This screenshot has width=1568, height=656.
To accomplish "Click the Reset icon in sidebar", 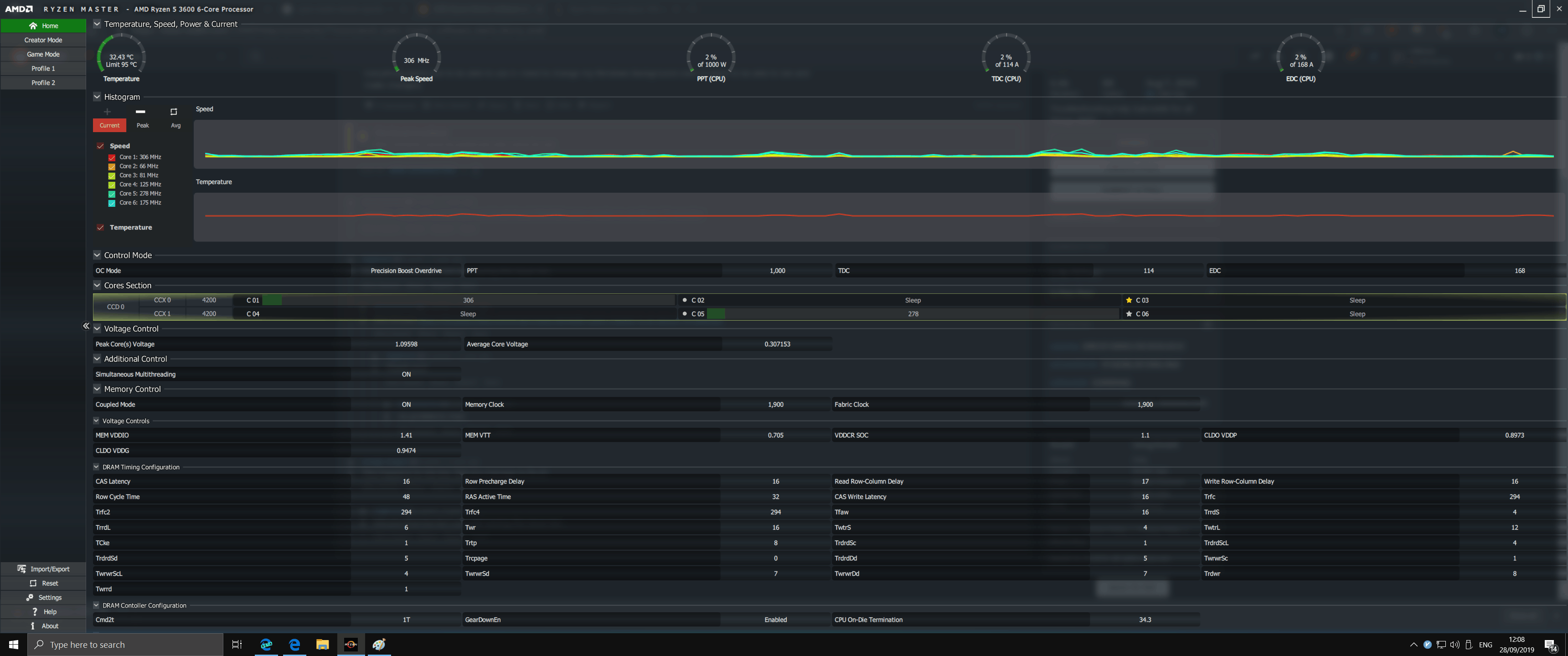I will pos(33,583).
